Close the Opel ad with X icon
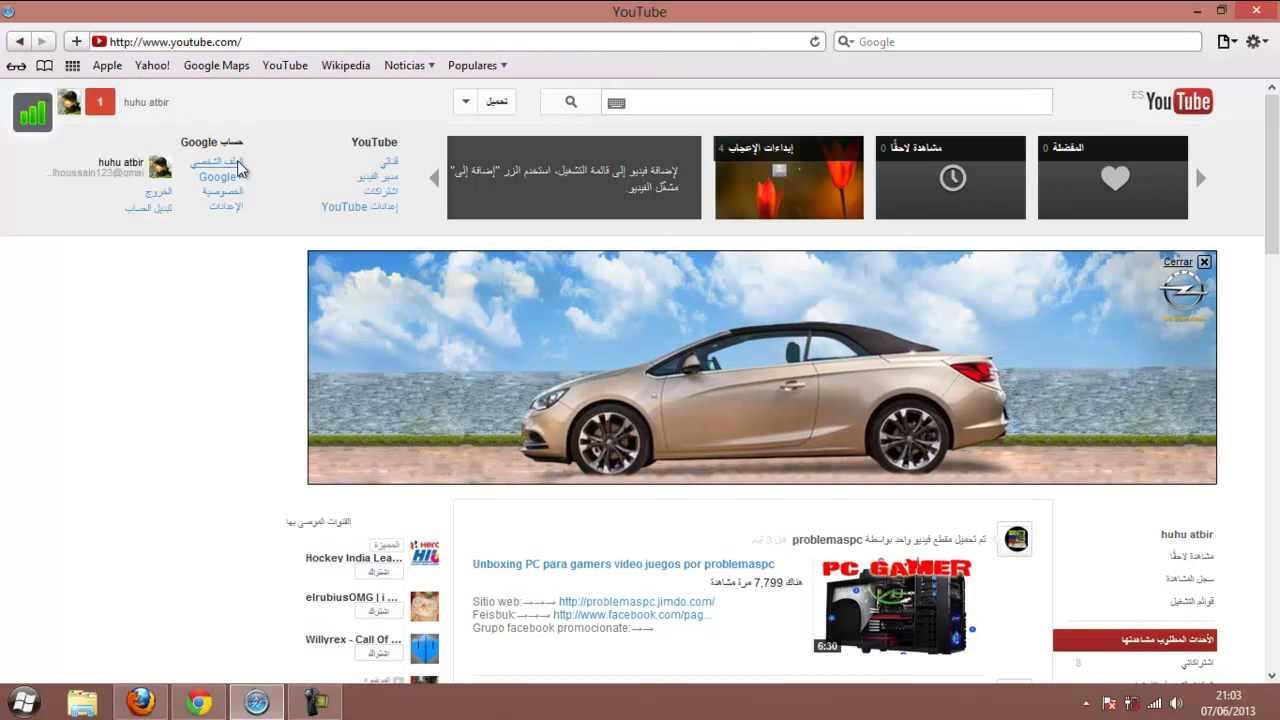Image resolution: width=1280 pixels, height=720 pixels. (x=1204, y=262)
